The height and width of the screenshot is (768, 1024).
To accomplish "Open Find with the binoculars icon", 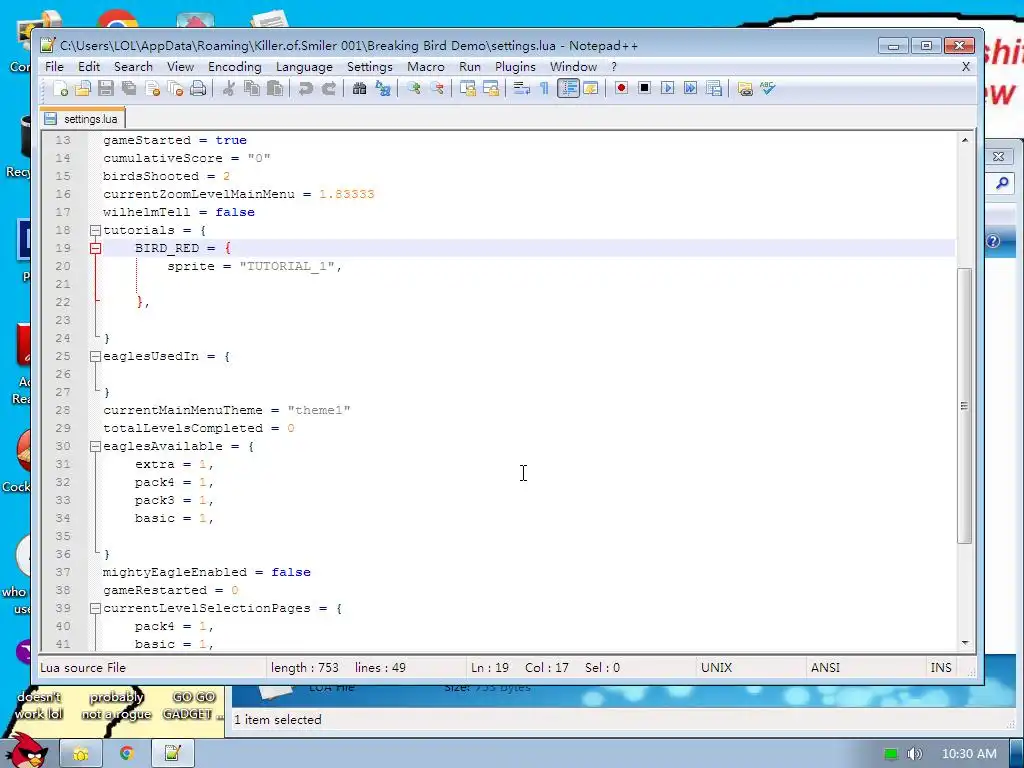I will click(x=359, y=88).
